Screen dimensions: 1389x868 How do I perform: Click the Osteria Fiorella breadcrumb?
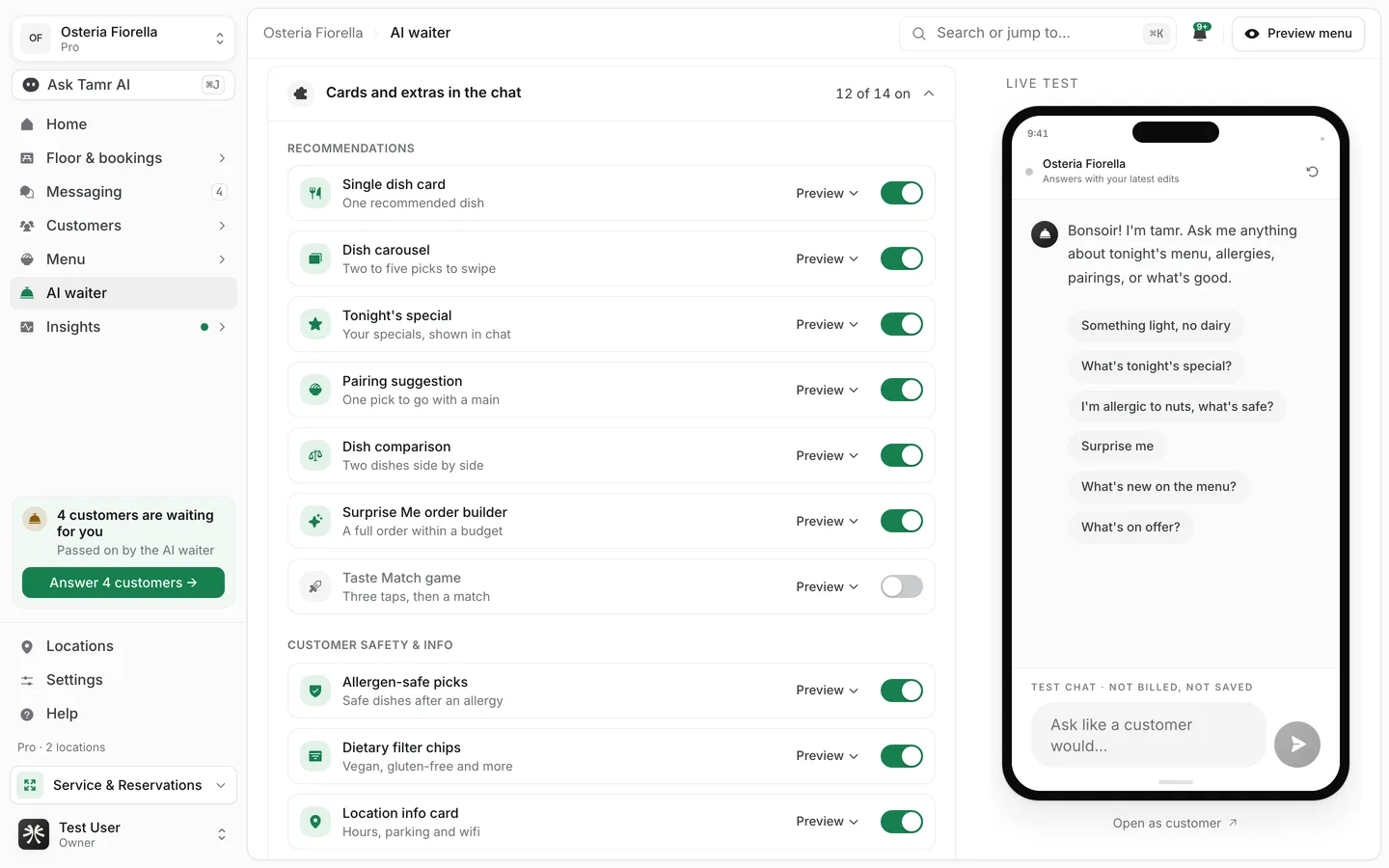pyautogui.click(x=313, y=33)
